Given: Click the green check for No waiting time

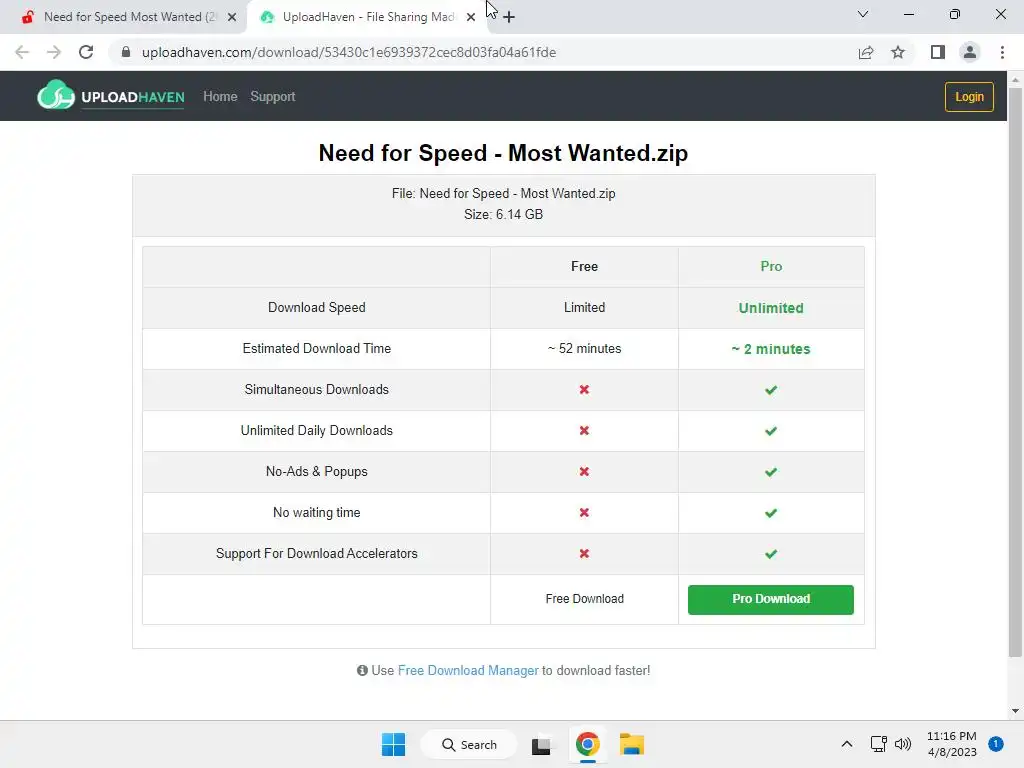Looking at the screenshot, I should 771,513.
